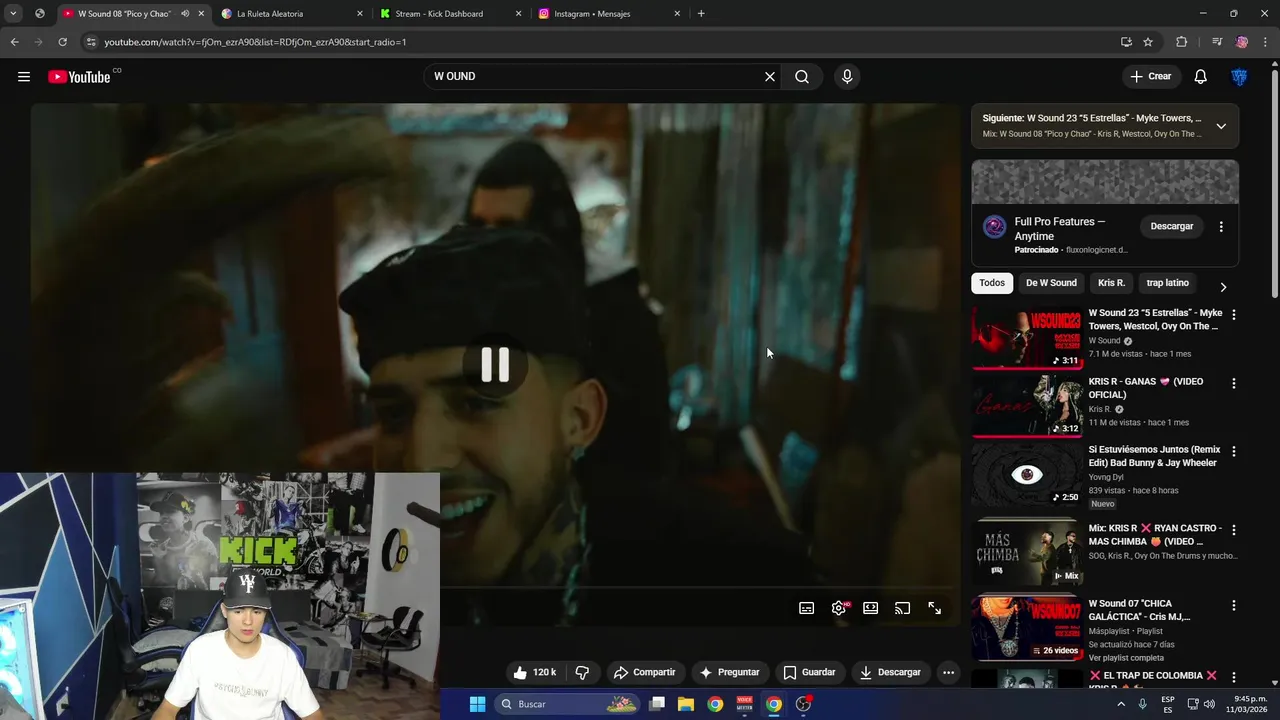The height and width of the screenshot is (720, 1280).
Task: Click the taskbar Buscar search box
Action: click(x=566, y=704)
